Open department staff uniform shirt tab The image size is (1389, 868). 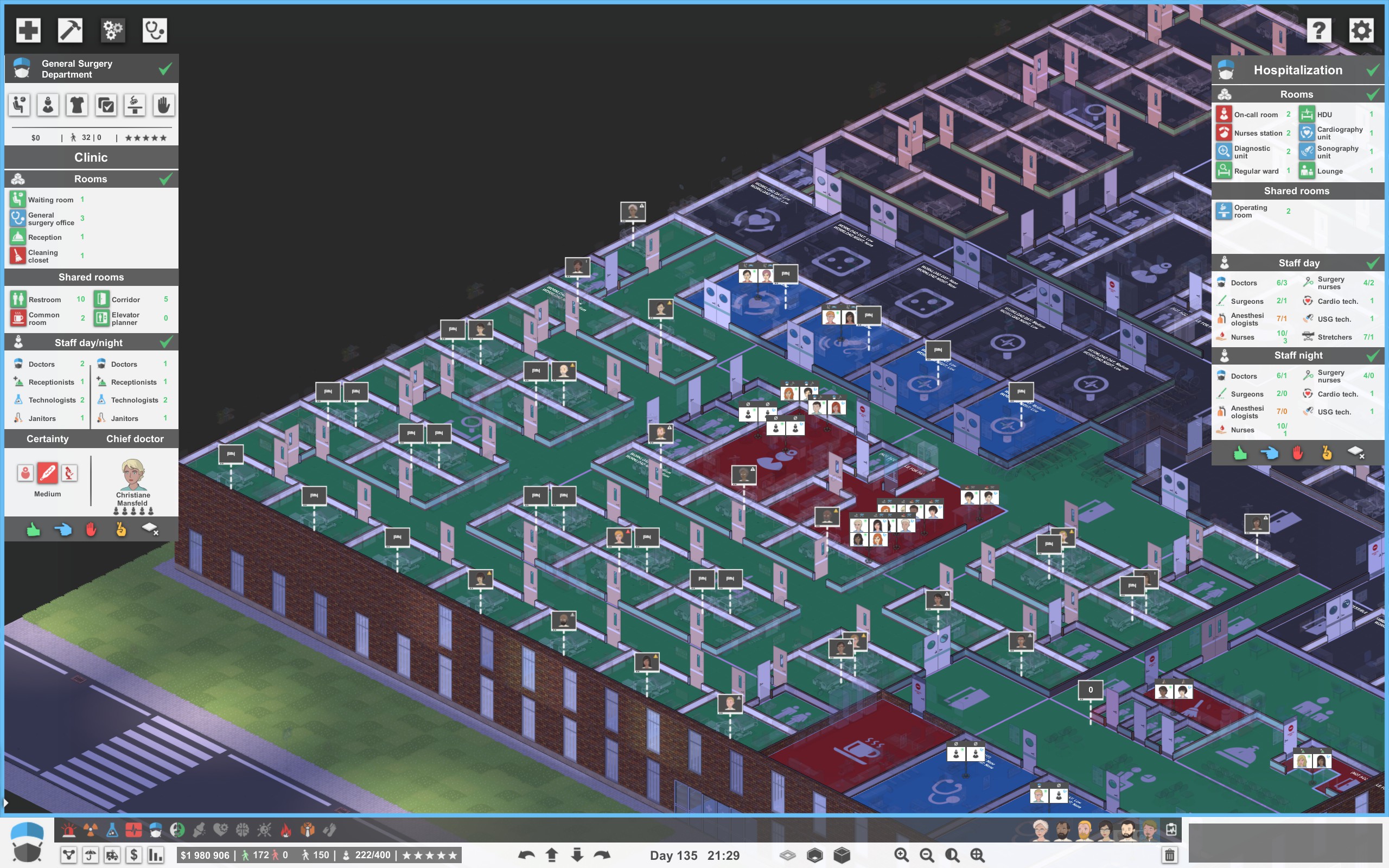pos(77,105)
